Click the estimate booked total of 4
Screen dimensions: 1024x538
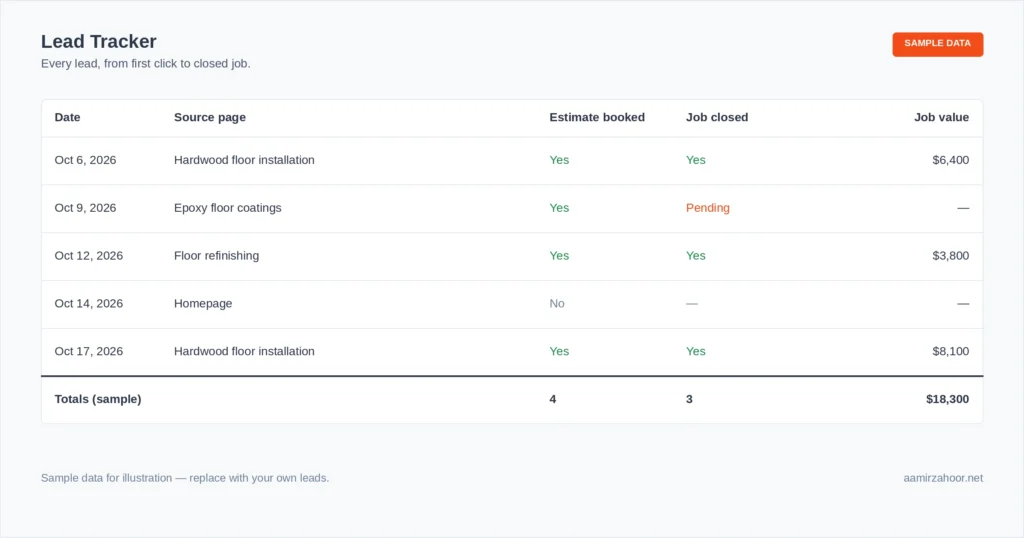pos(552,399)
